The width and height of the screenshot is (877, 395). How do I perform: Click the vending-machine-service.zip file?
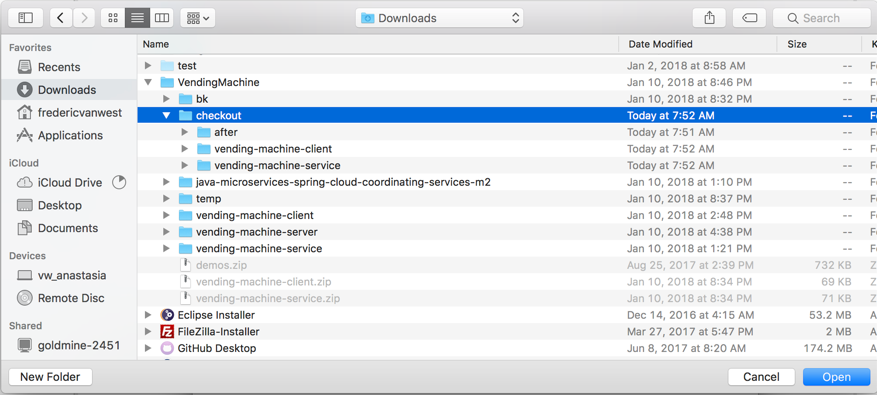pos(267,298)
